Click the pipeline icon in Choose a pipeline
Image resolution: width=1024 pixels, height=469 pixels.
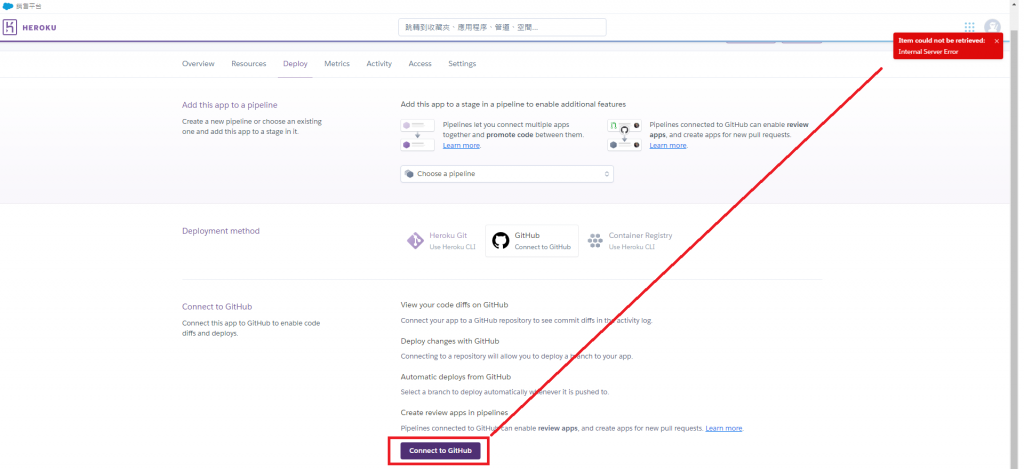point(409,174)
